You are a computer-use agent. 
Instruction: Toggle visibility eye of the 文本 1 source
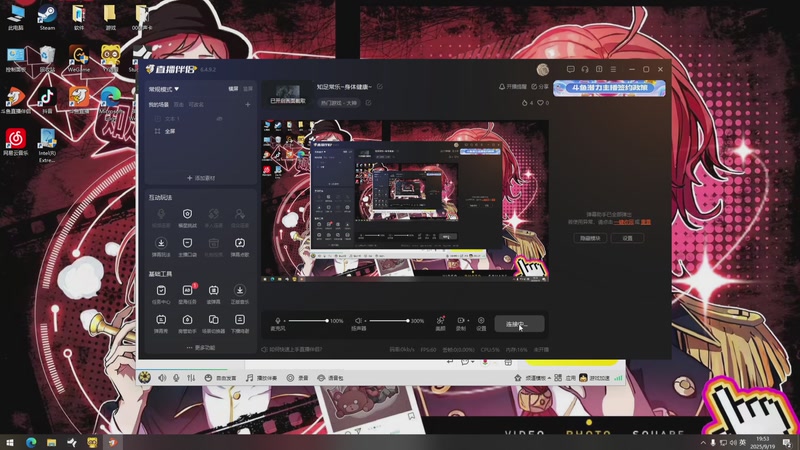(x=219, y=118)
